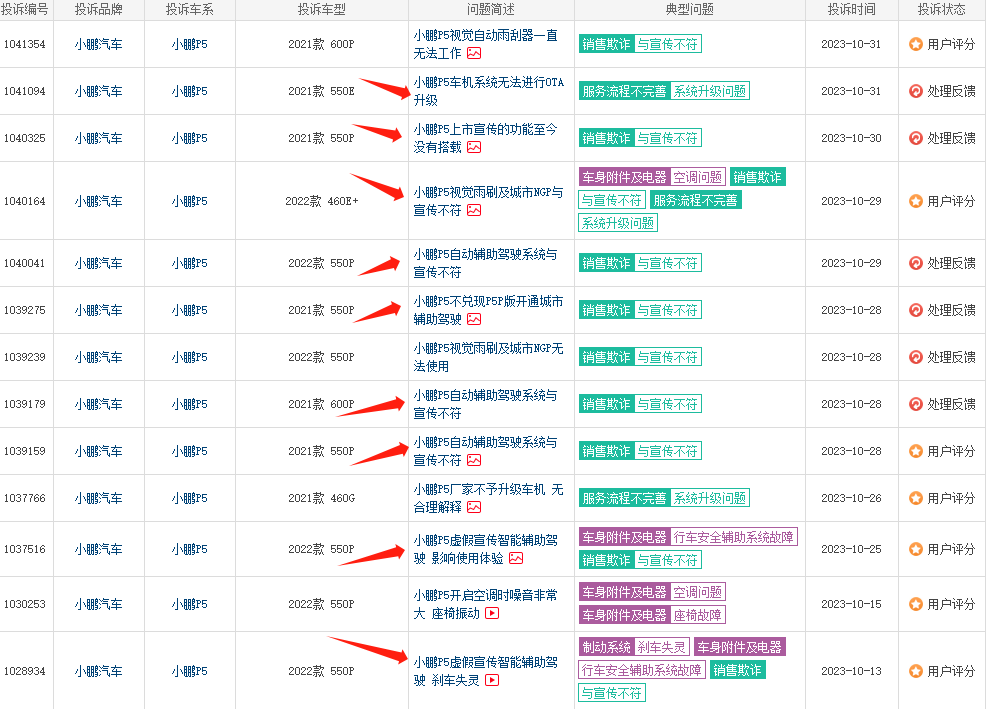Viewport: 993px width, 709px height.
Task: Click 用户评分 star icon in row 1028934
Action: pos(915,671)
